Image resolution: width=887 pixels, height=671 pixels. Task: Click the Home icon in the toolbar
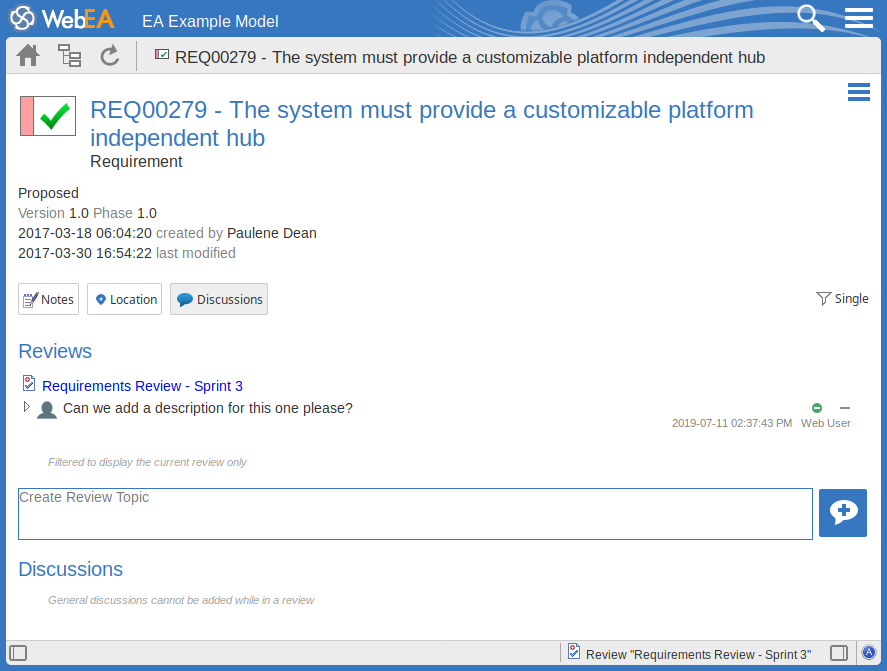(28, 56)
